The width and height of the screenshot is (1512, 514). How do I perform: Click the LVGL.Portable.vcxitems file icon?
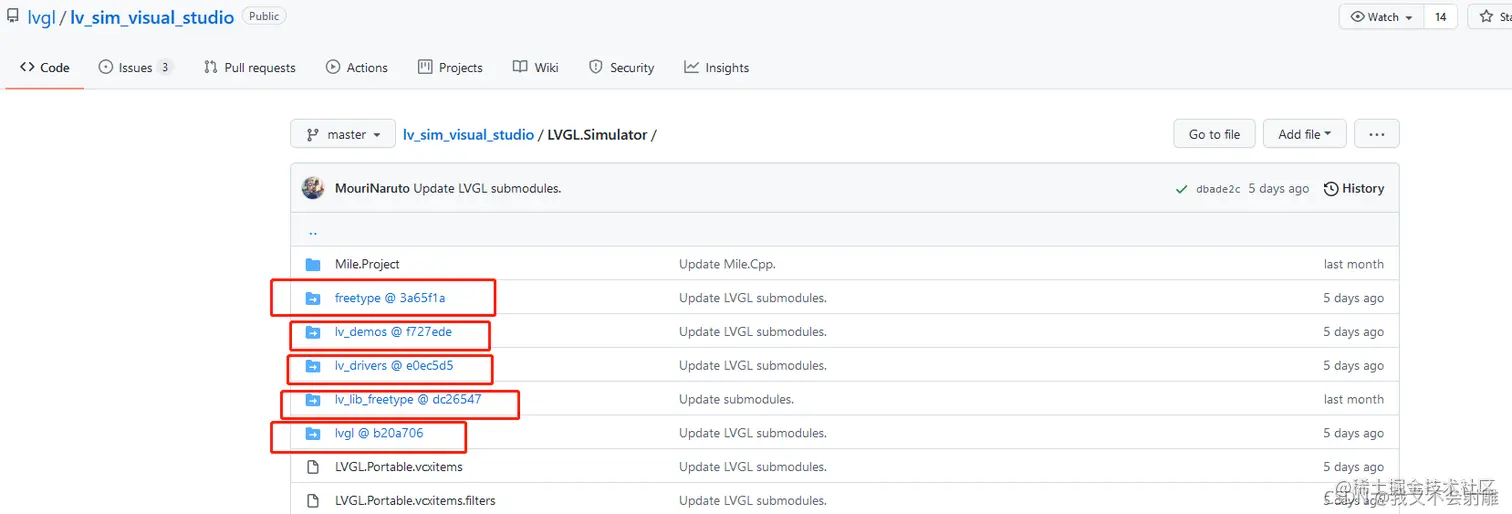[313, 467]
